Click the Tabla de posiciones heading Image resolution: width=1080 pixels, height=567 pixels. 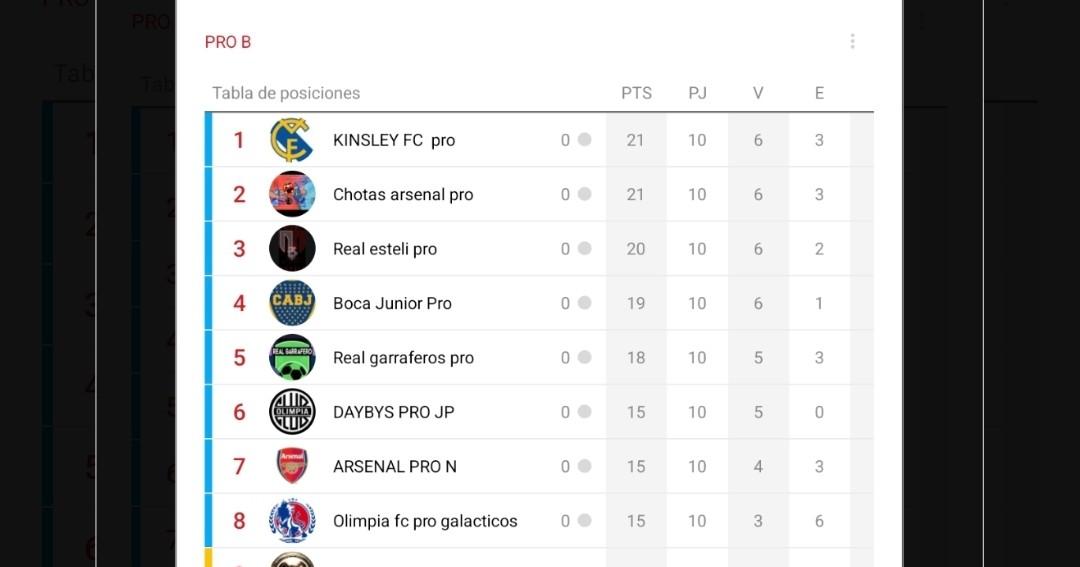coord(286,93)
